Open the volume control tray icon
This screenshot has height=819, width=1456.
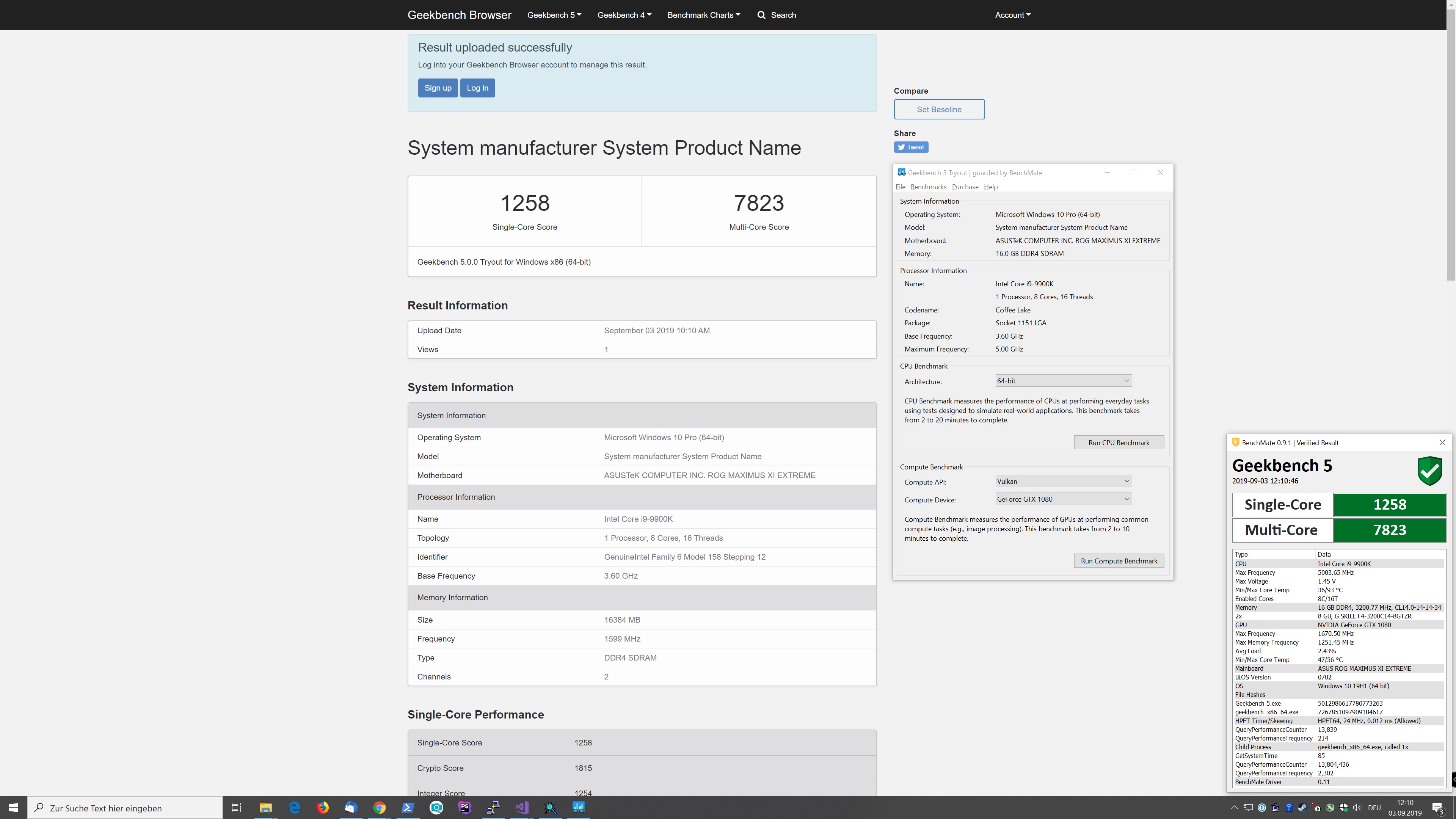1357,808
